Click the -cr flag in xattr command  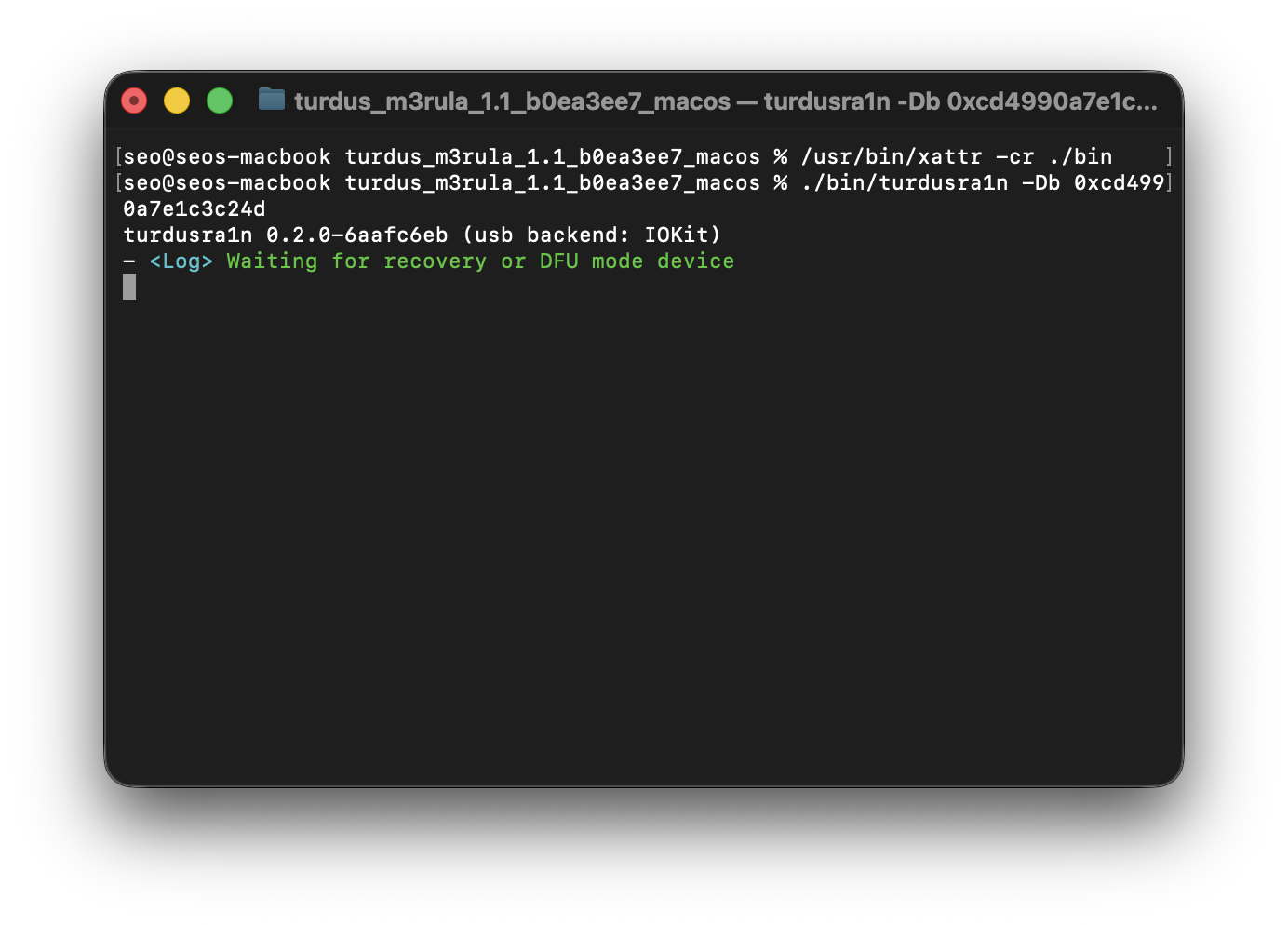pyautogui.click(x=1013, y=157)
